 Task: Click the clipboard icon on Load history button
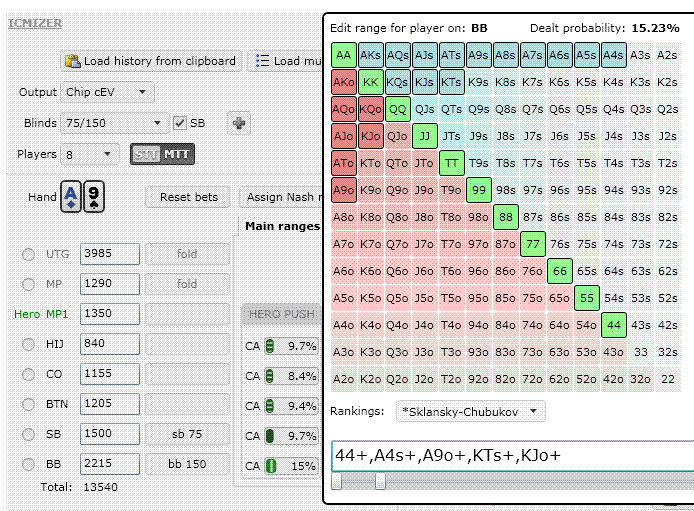click(x=73, y=61)
